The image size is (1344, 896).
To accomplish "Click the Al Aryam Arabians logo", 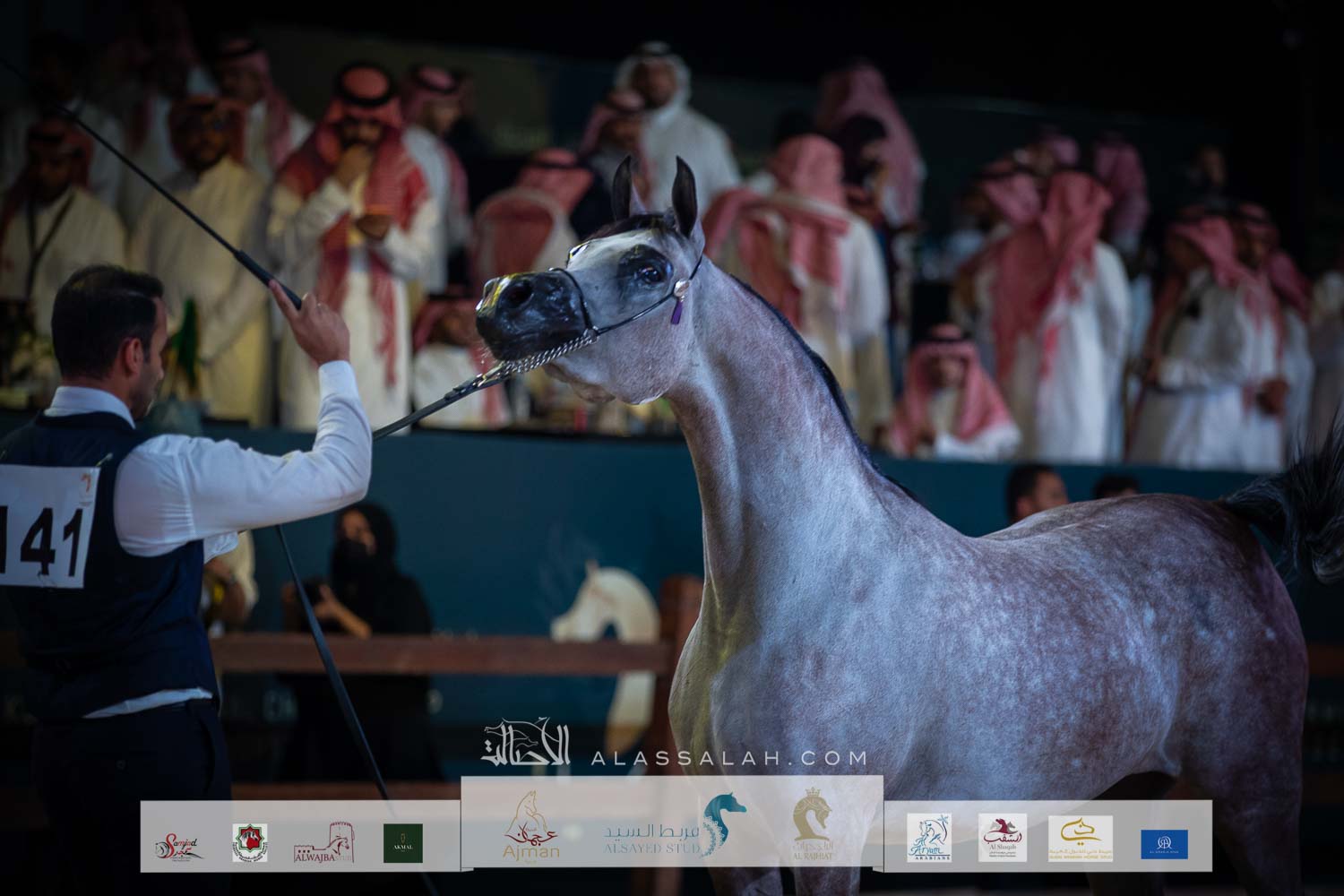I will coord(928,838).
